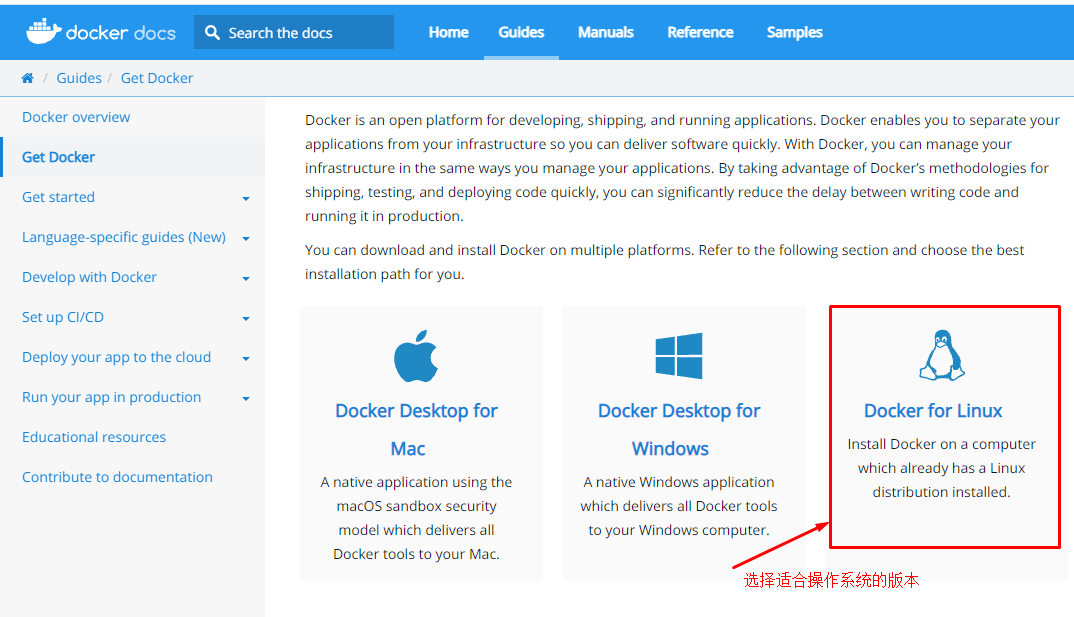Click the Apple logo icon
This screenshot has height=617, width=1074.
416,357
